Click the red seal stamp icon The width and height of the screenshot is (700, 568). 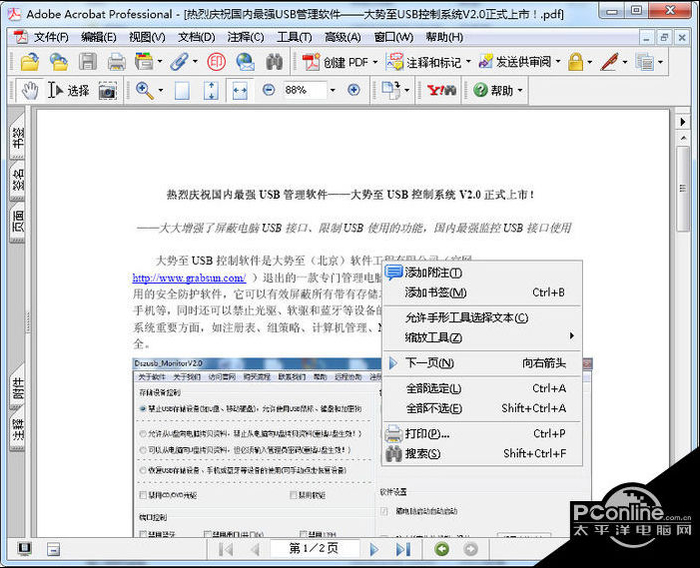click(x=216, y=62)
